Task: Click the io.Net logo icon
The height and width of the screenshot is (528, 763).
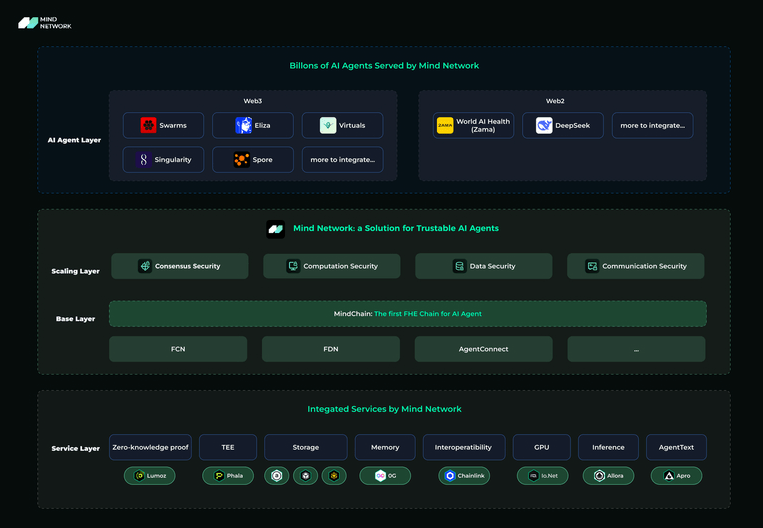Action: click(534, 476)
